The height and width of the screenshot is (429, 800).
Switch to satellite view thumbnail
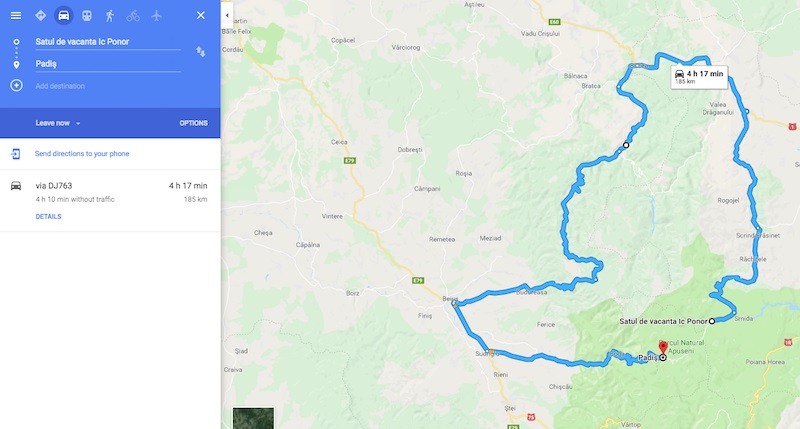253,418
